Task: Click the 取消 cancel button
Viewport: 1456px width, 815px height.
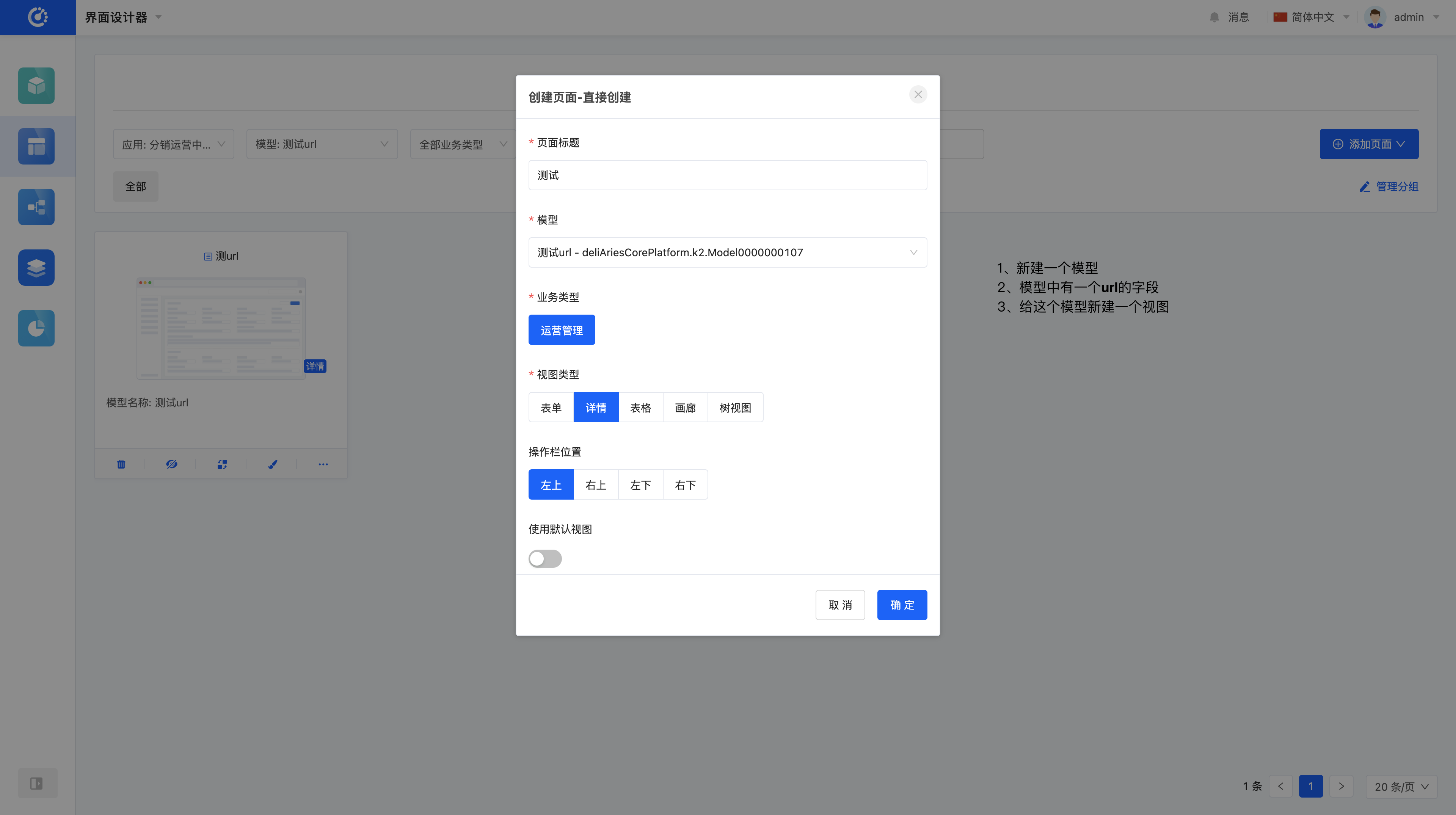Action: (840, 605)
